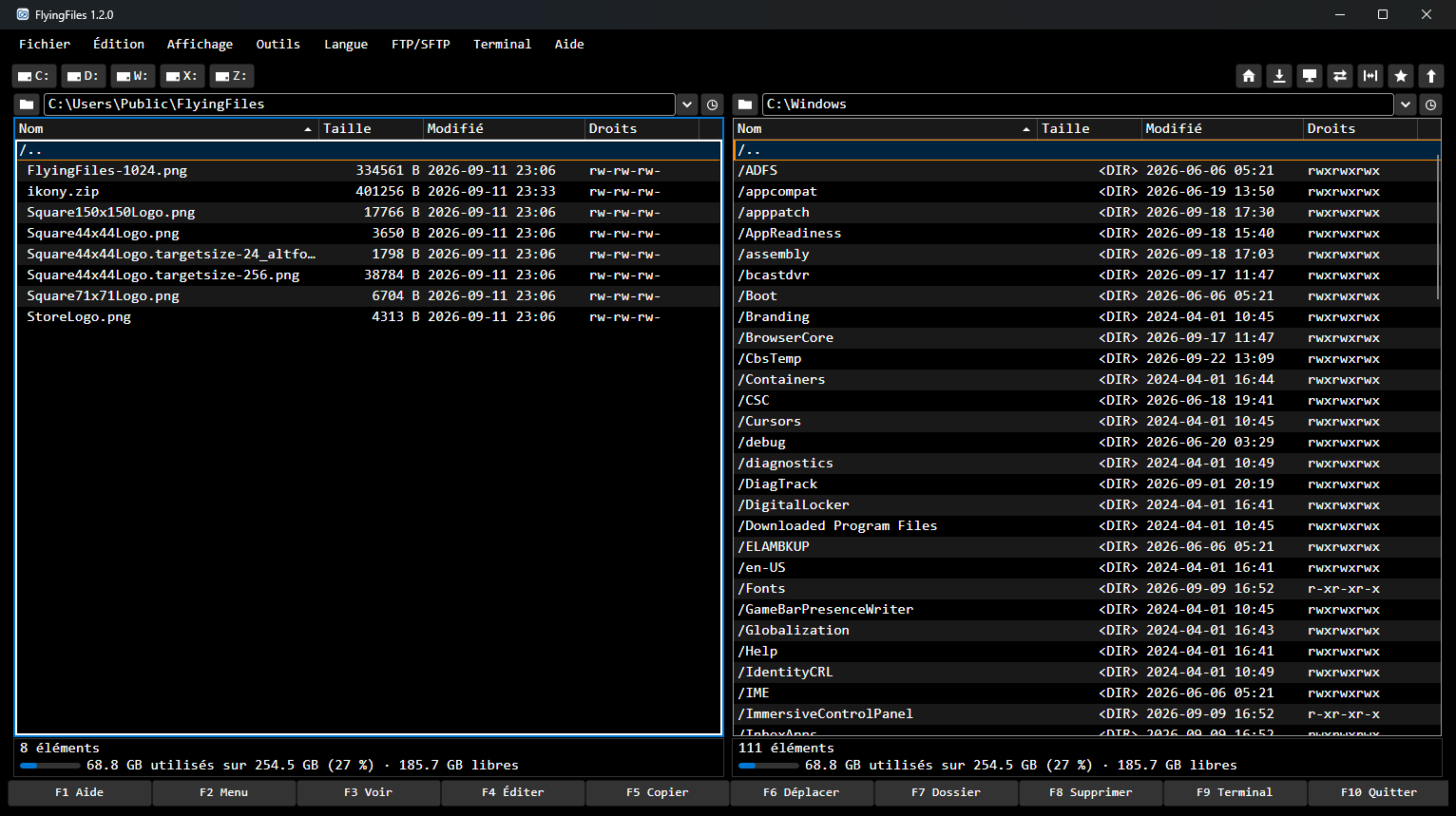Open the Édition menu
The height and width of the screenshot is (816, 1456).
pyautogui.click(x=119, y=44)
